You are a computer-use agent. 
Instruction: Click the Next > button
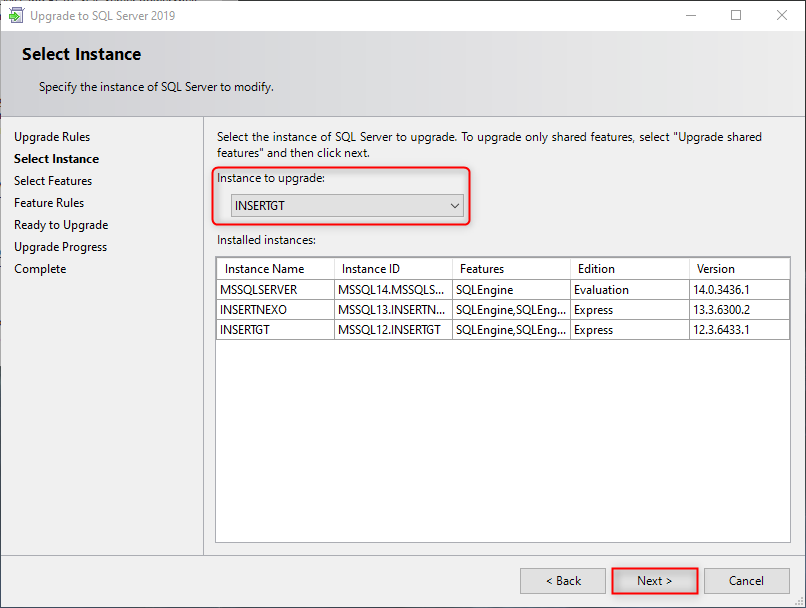(654, 581)
